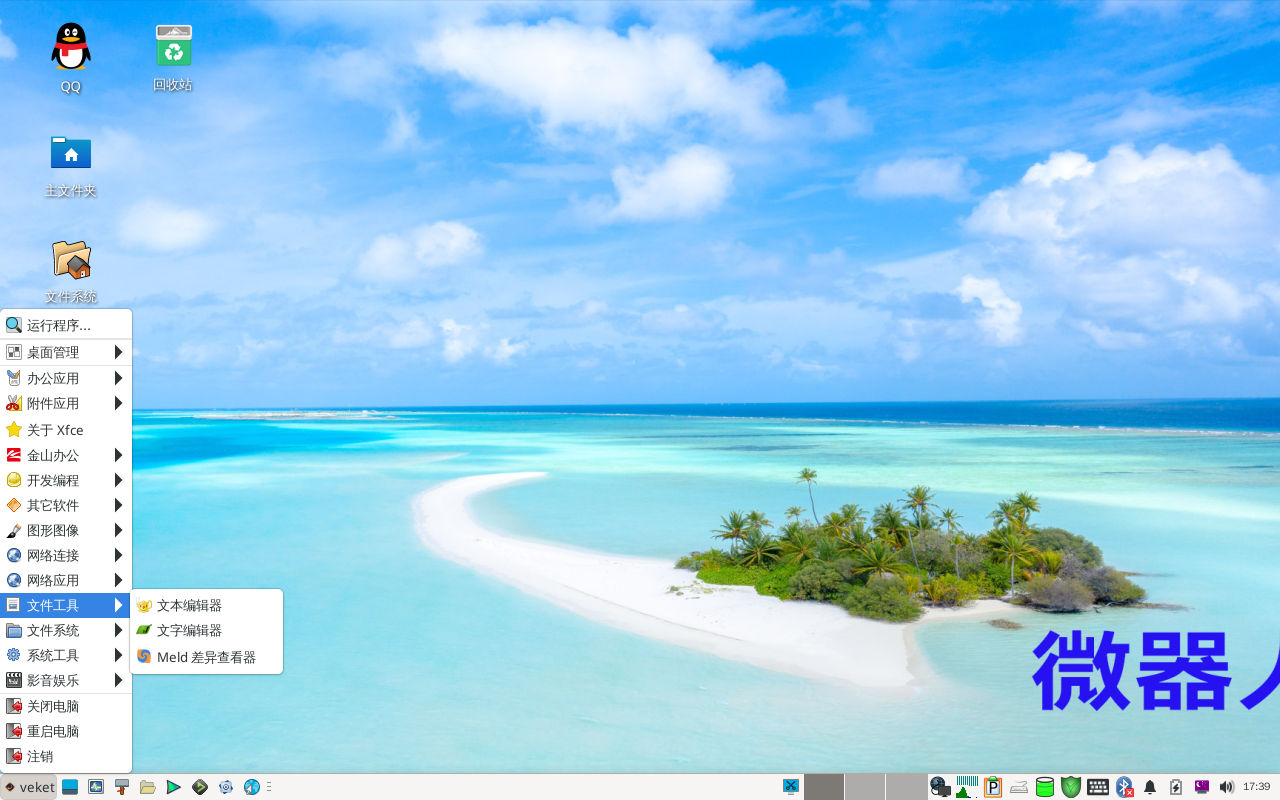This screenshot has width=1280, height=800.
Task: Click the volume speaker tray icon
Action: point(1227,787)
